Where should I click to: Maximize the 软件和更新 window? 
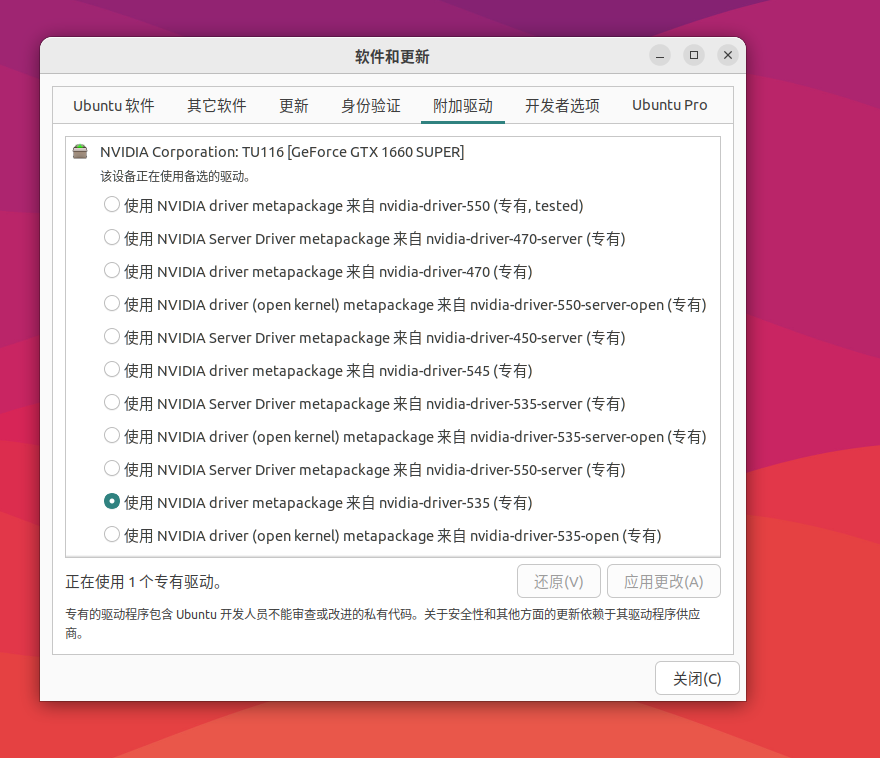(x=694, y=55)
